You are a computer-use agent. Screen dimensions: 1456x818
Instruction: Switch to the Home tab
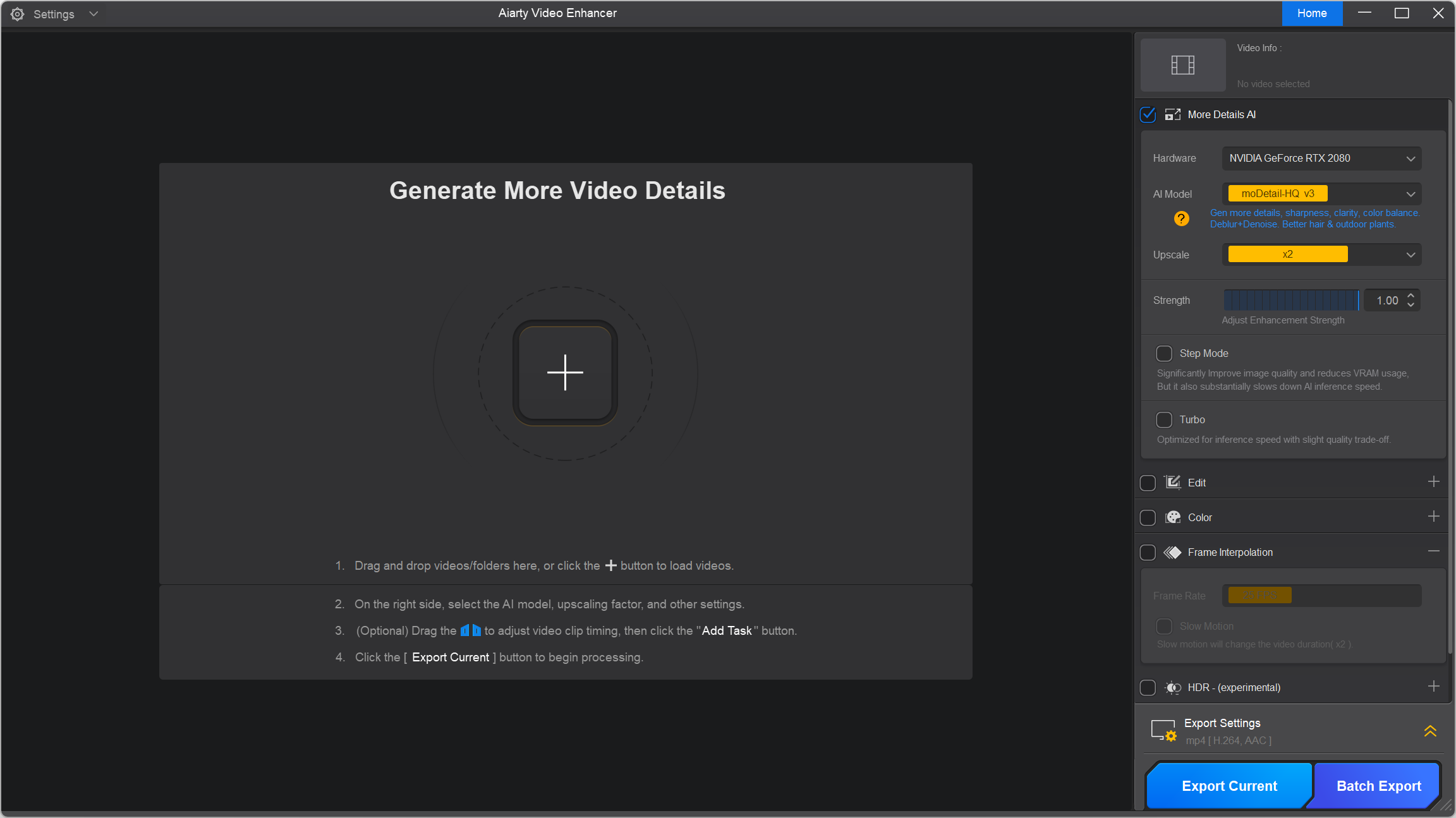pyautogui.click(x=1312, y=13)
